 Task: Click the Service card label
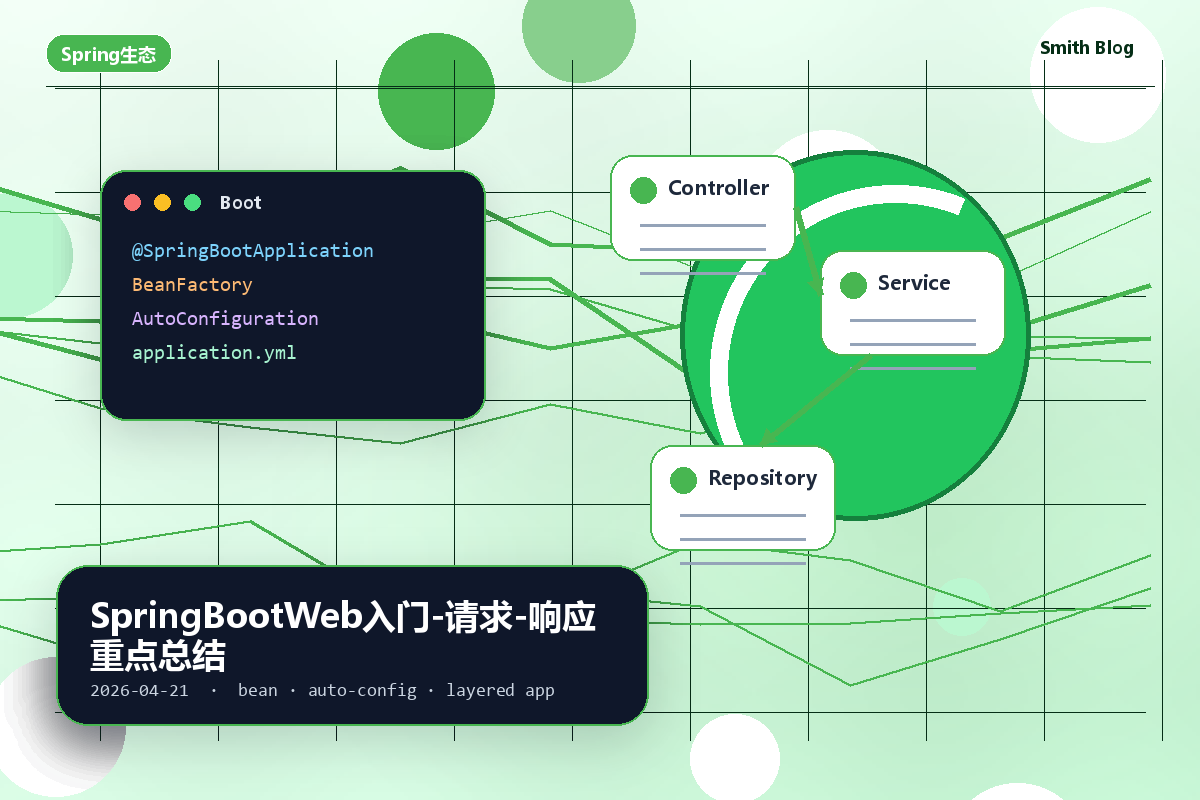click(914, 283)
